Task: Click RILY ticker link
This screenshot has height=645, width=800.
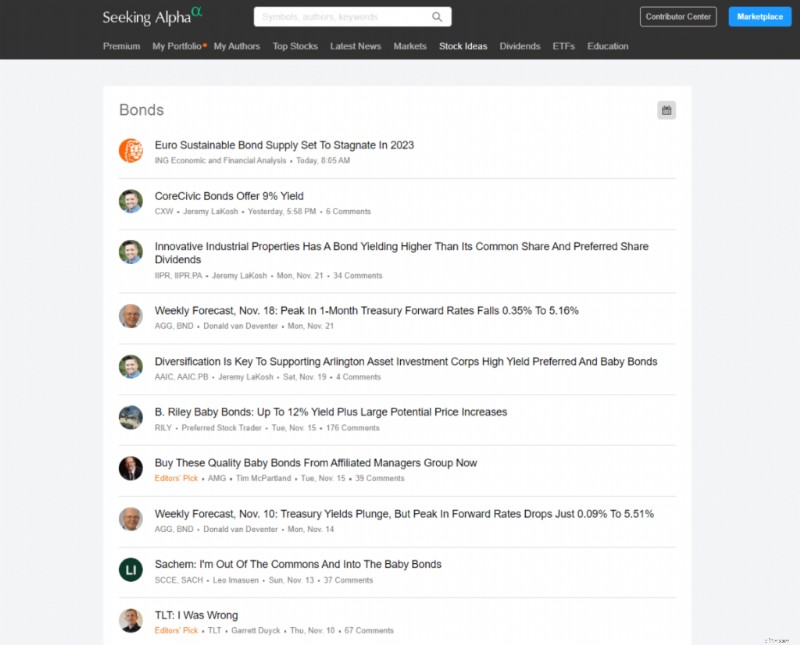Action: (163, 428)
